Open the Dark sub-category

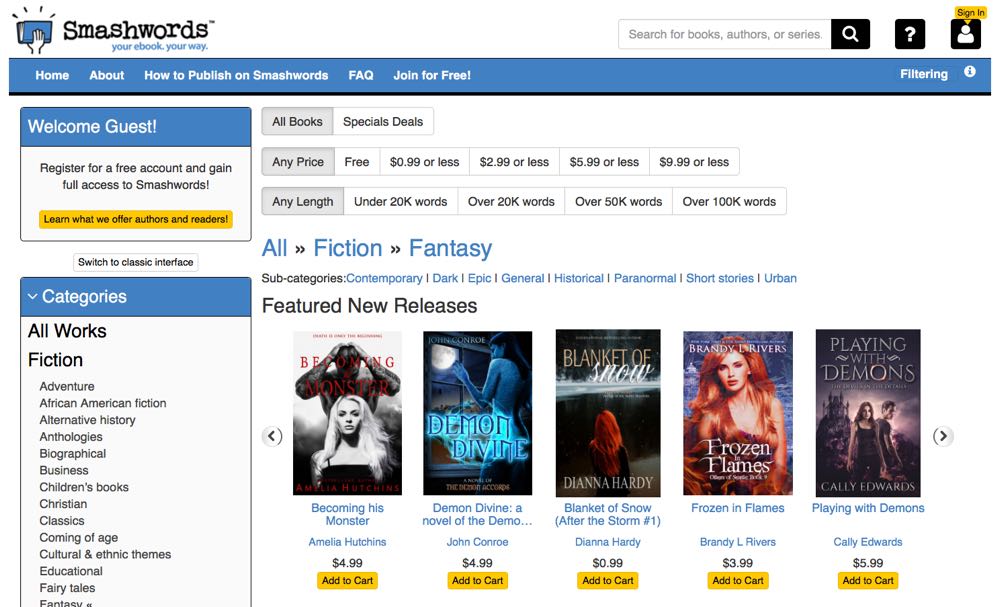click(445, 278)
